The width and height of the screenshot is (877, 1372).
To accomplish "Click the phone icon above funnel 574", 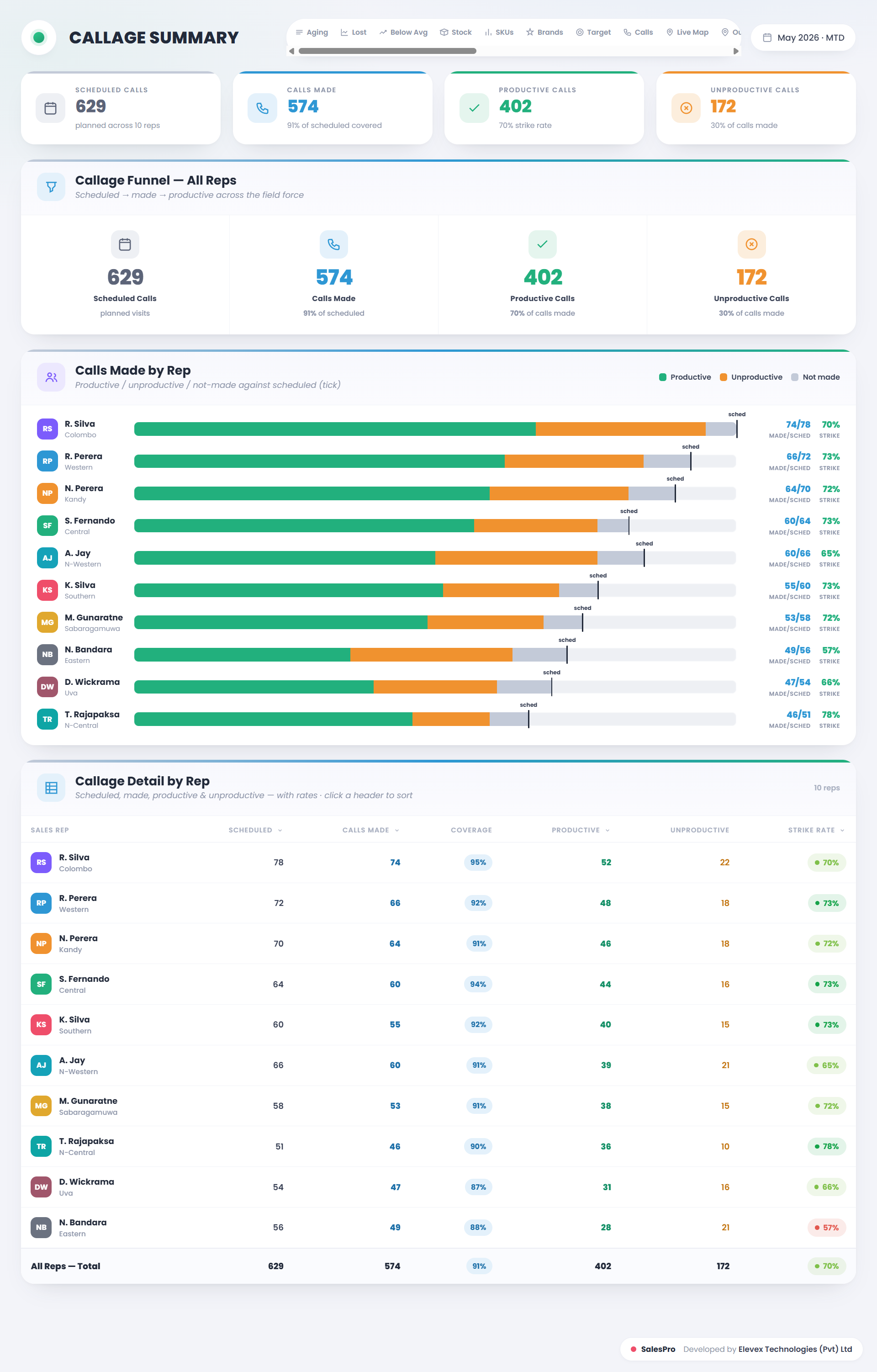I will (x=334, y=244).
